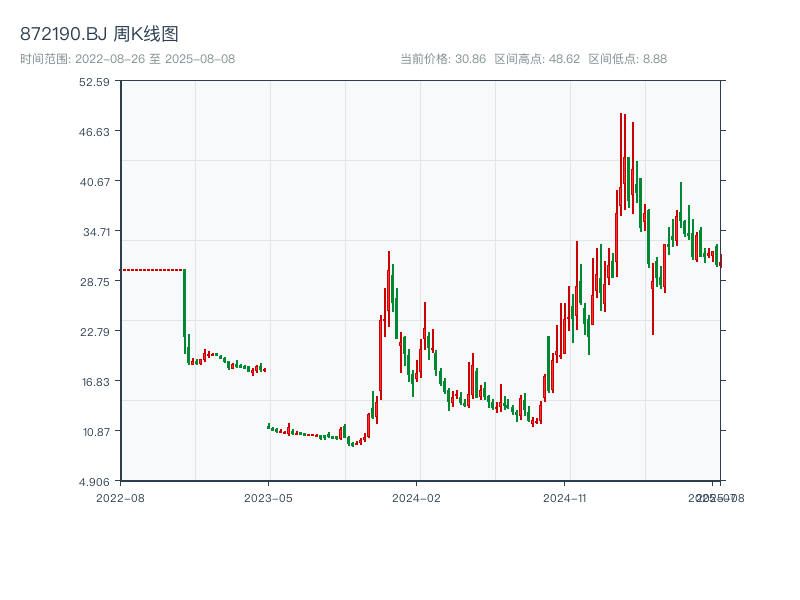
Task: Click the 2024-02 x-axis date label
Action: 416,497
